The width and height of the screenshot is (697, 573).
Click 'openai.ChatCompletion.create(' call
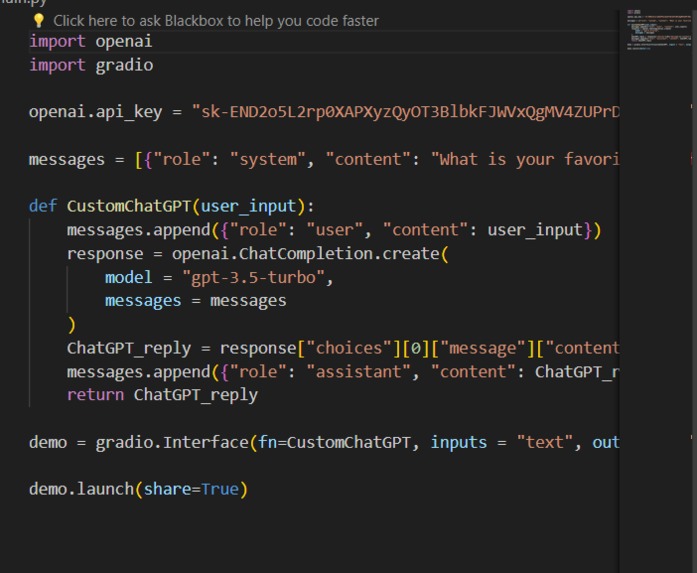click(x=310, y=253)
